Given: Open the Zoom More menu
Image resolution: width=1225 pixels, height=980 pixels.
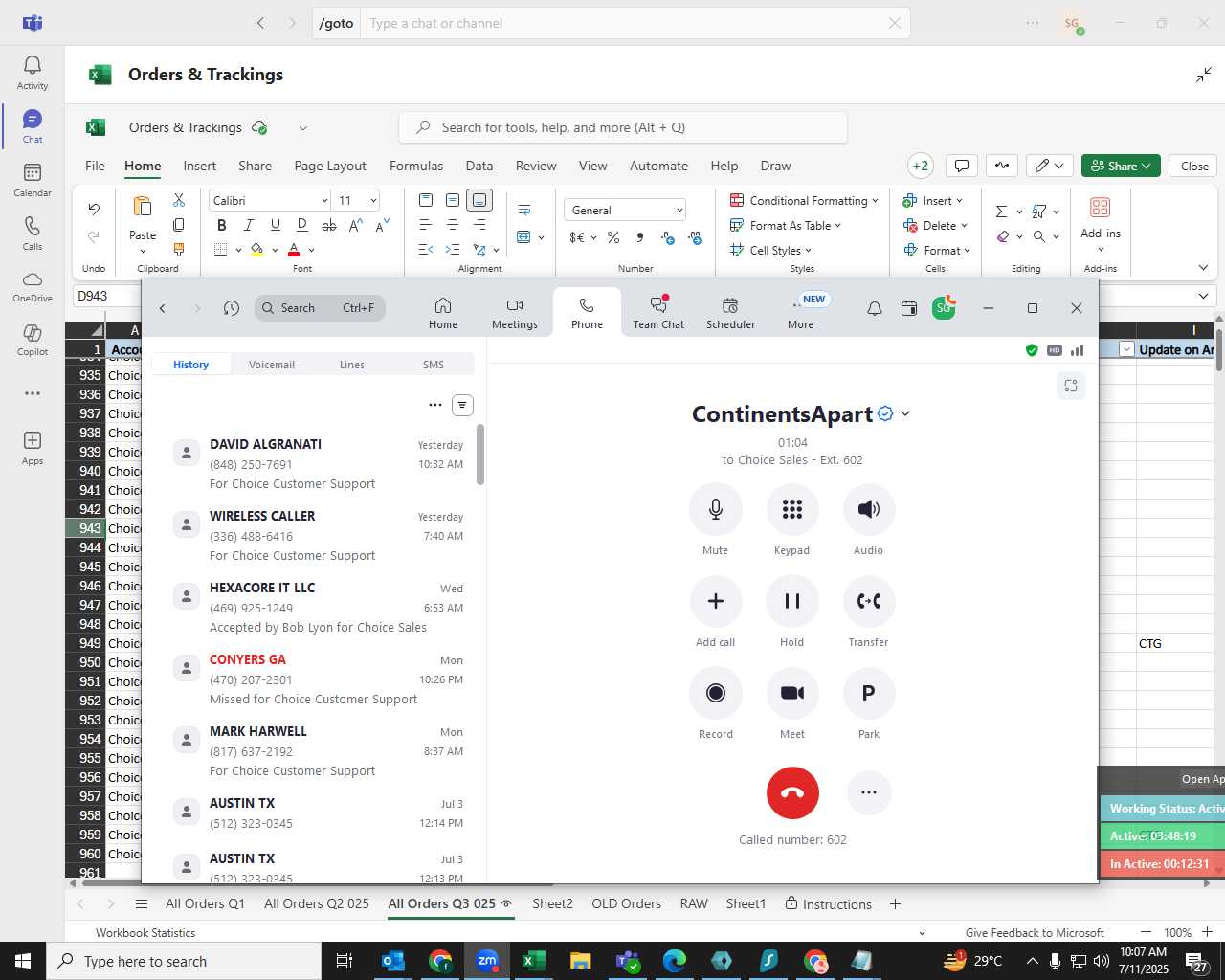Looking at the screenshot, I should pos(801,313).
